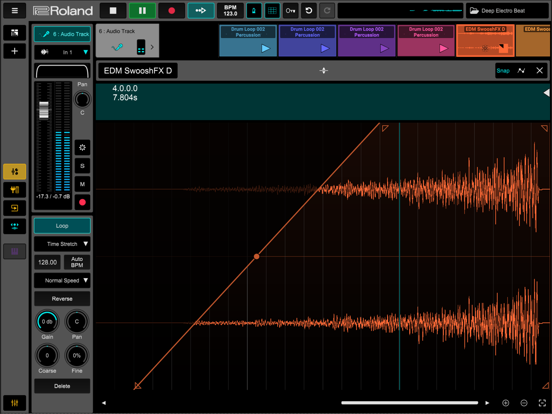Click the Reverse button

[62, 299]
